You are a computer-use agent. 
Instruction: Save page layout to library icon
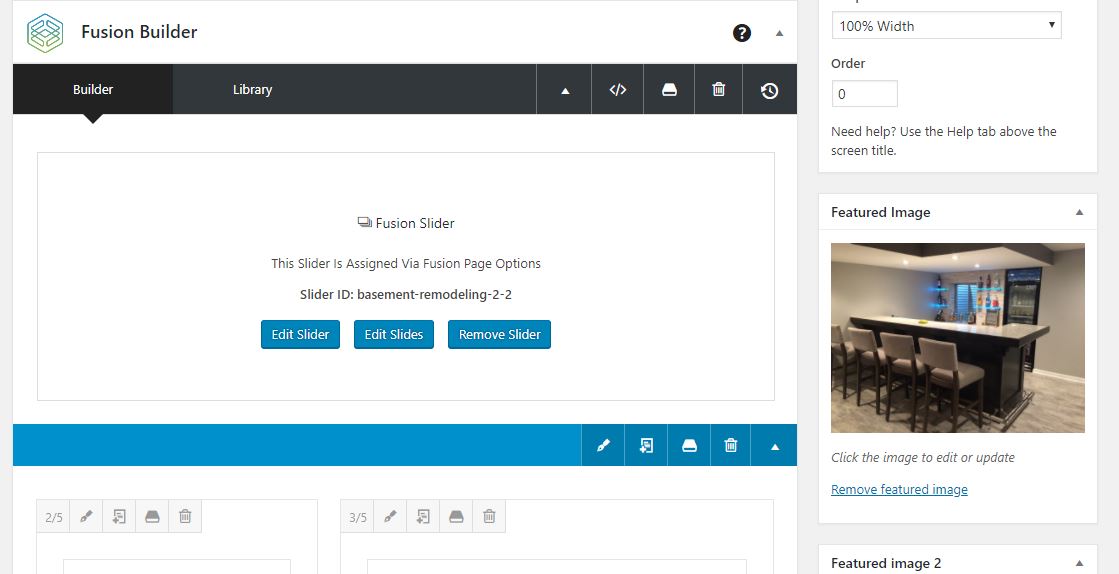coord(669,90)
